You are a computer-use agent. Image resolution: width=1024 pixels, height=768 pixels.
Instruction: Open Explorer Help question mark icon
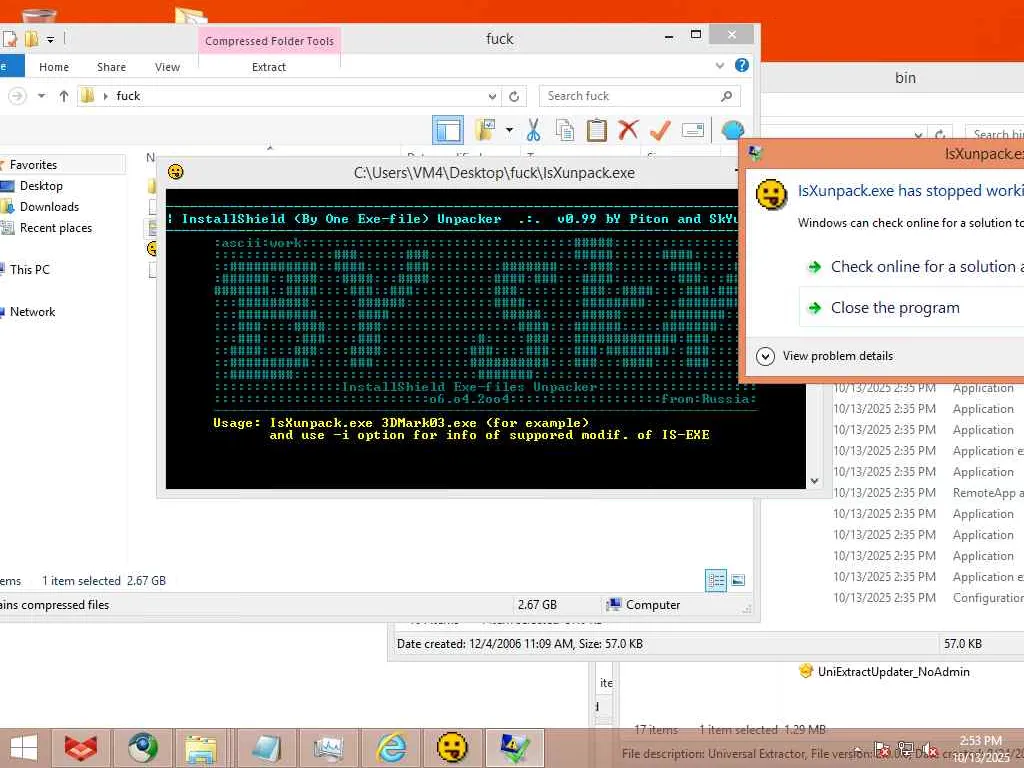(x=742, y=65)
